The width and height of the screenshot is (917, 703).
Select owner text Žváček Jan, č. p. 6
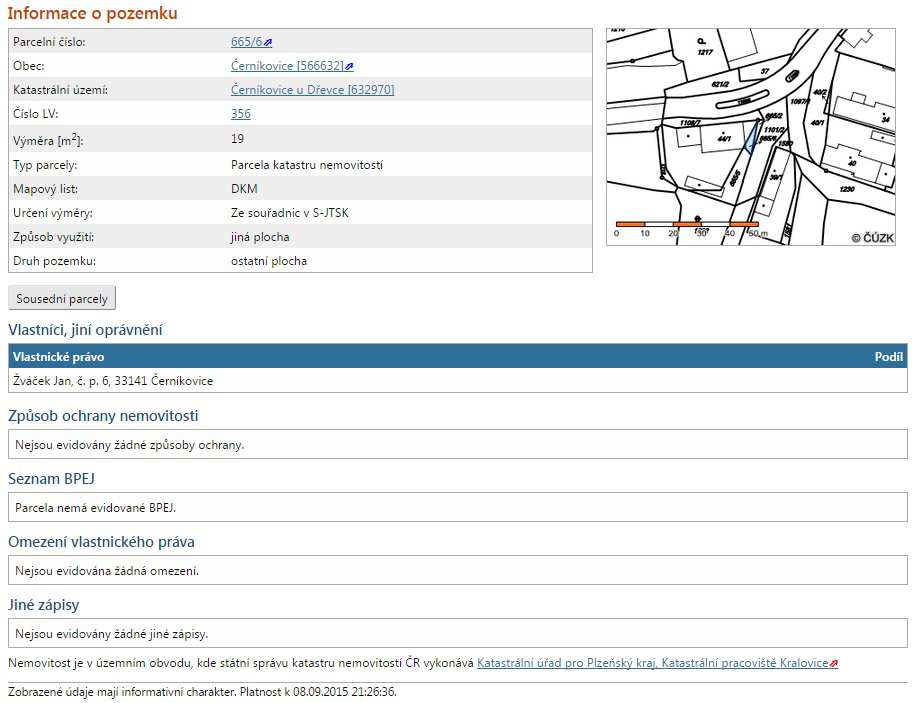click(x=61, y=381)
